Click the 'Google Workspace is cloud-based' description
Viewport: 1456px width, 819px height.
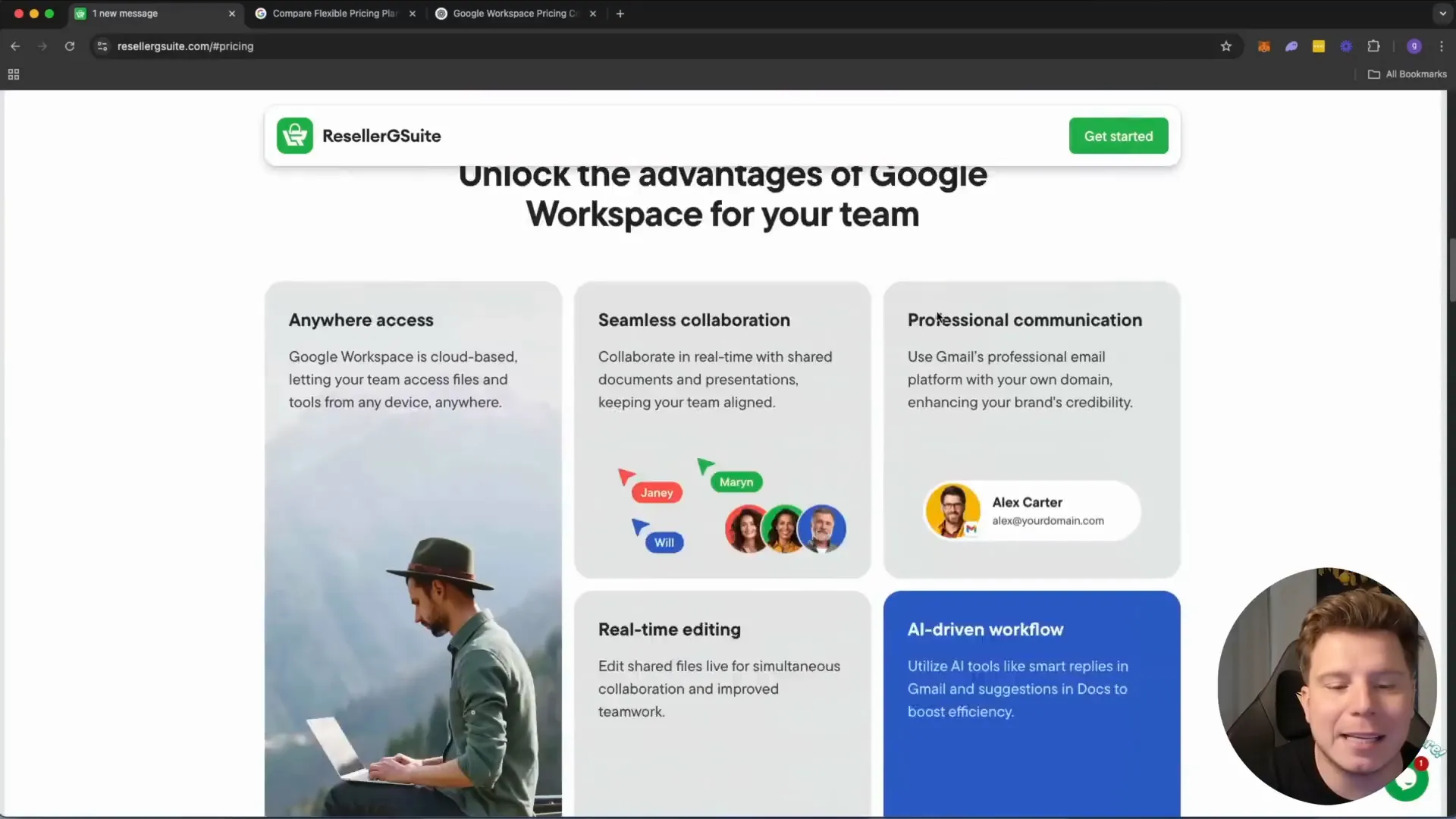pos(403,379)
